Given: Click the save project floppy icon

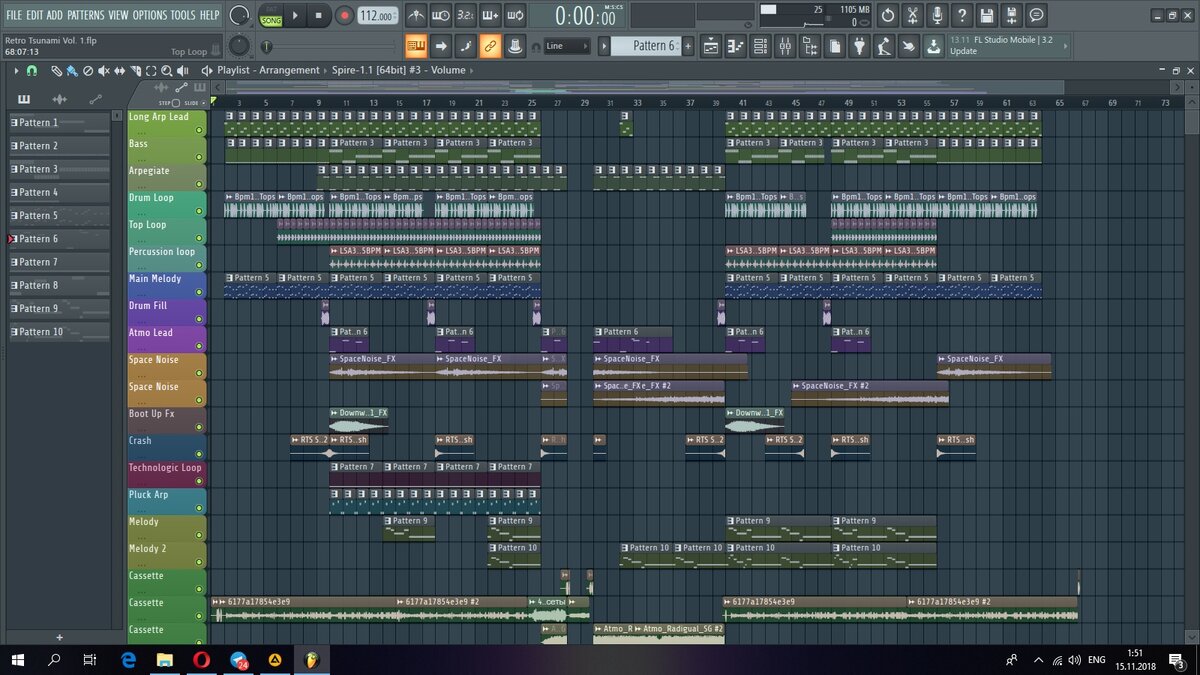Looking at the screenshot, I should pos(987,15).
